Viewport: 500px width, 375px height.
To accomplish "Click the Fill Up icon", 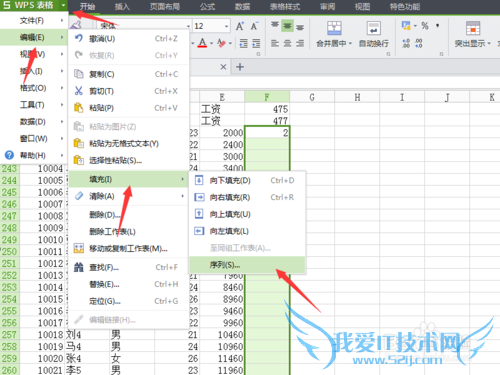I will point(199,214).
